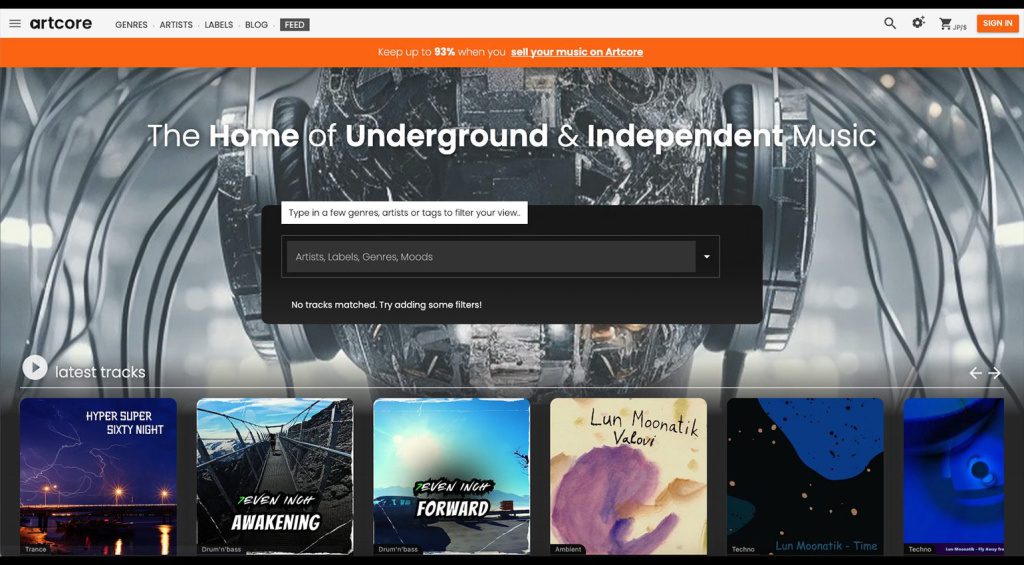Focus the Artists, Labels, Genres, Moods field
The image size is (1024, 565).
tap(491, 257)
